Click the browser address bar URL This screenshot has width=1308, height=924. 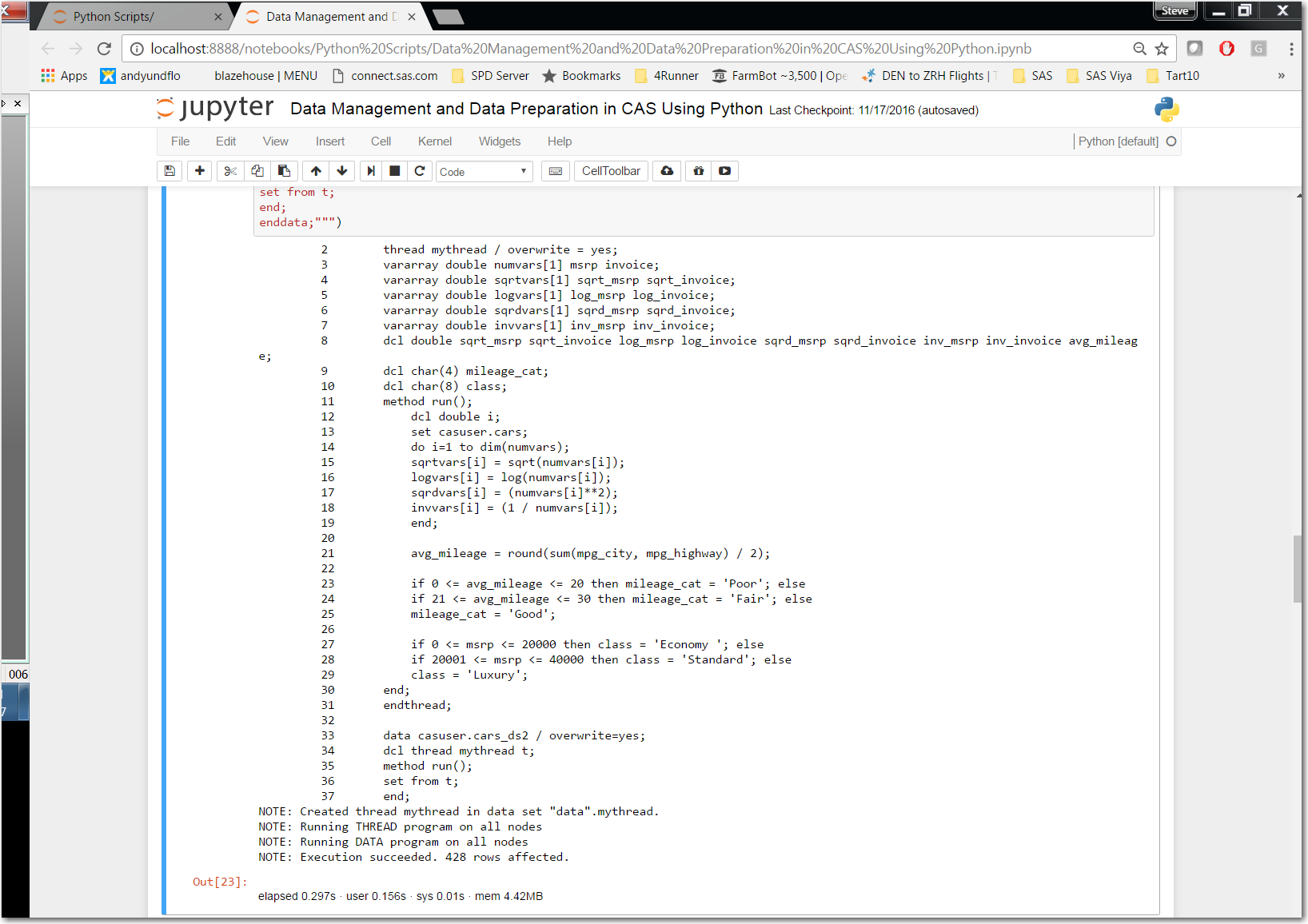[x=590, y=49]
